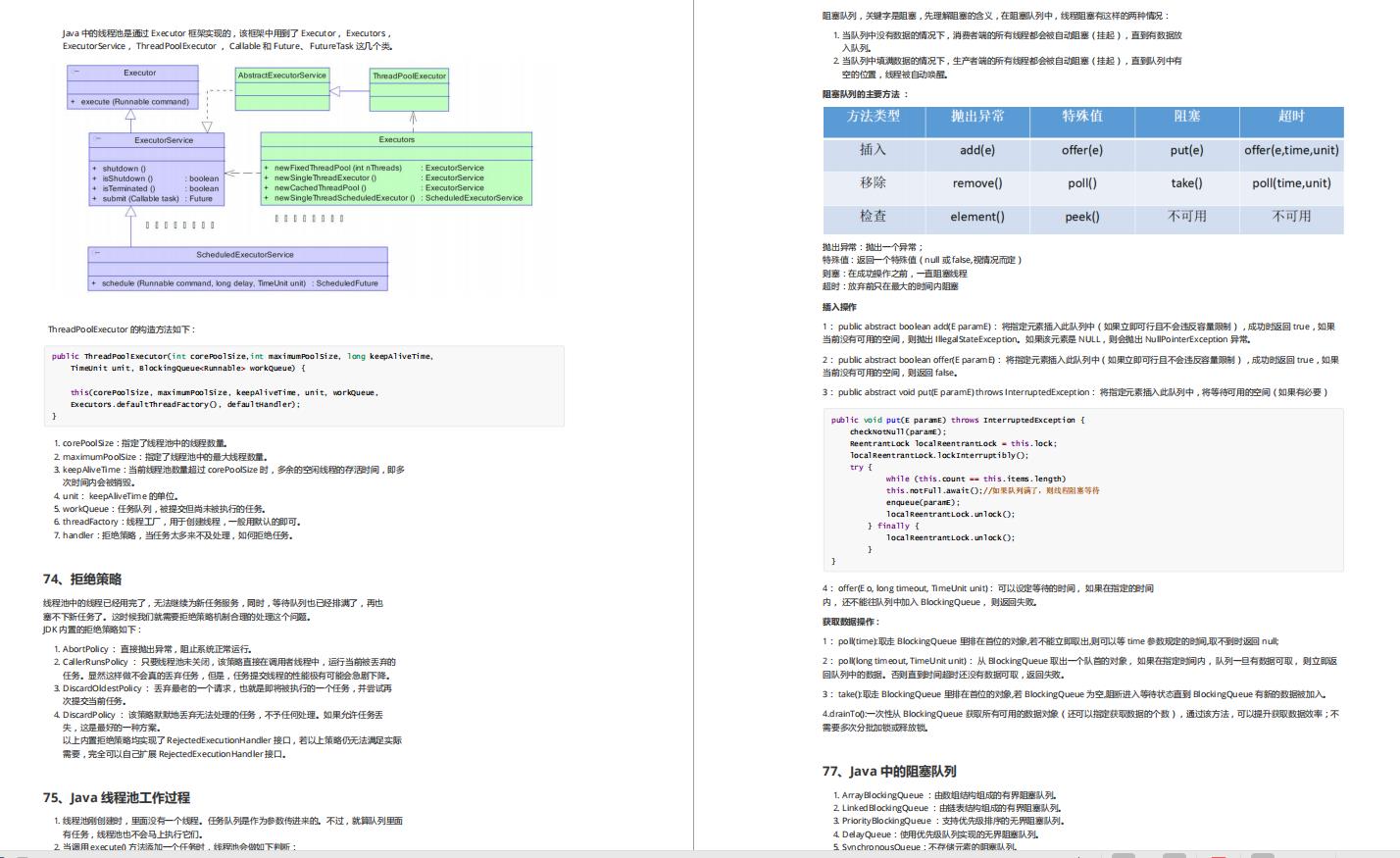This screenshot has width=1400, height=858.
Task: Click the "take()" table cell
Action: [x=1186, y=183]
